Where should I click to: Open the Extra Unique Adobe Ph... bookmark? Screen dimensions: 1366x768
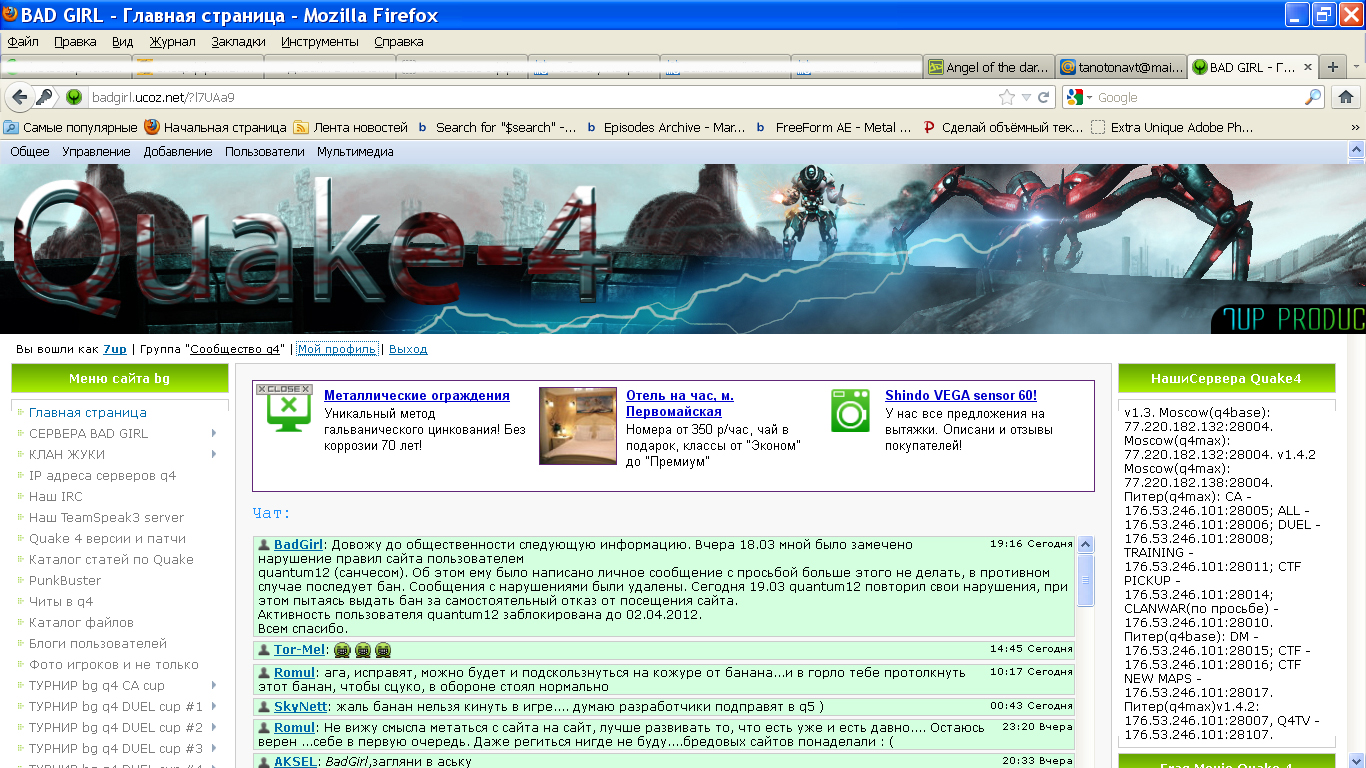(1172, 128)
